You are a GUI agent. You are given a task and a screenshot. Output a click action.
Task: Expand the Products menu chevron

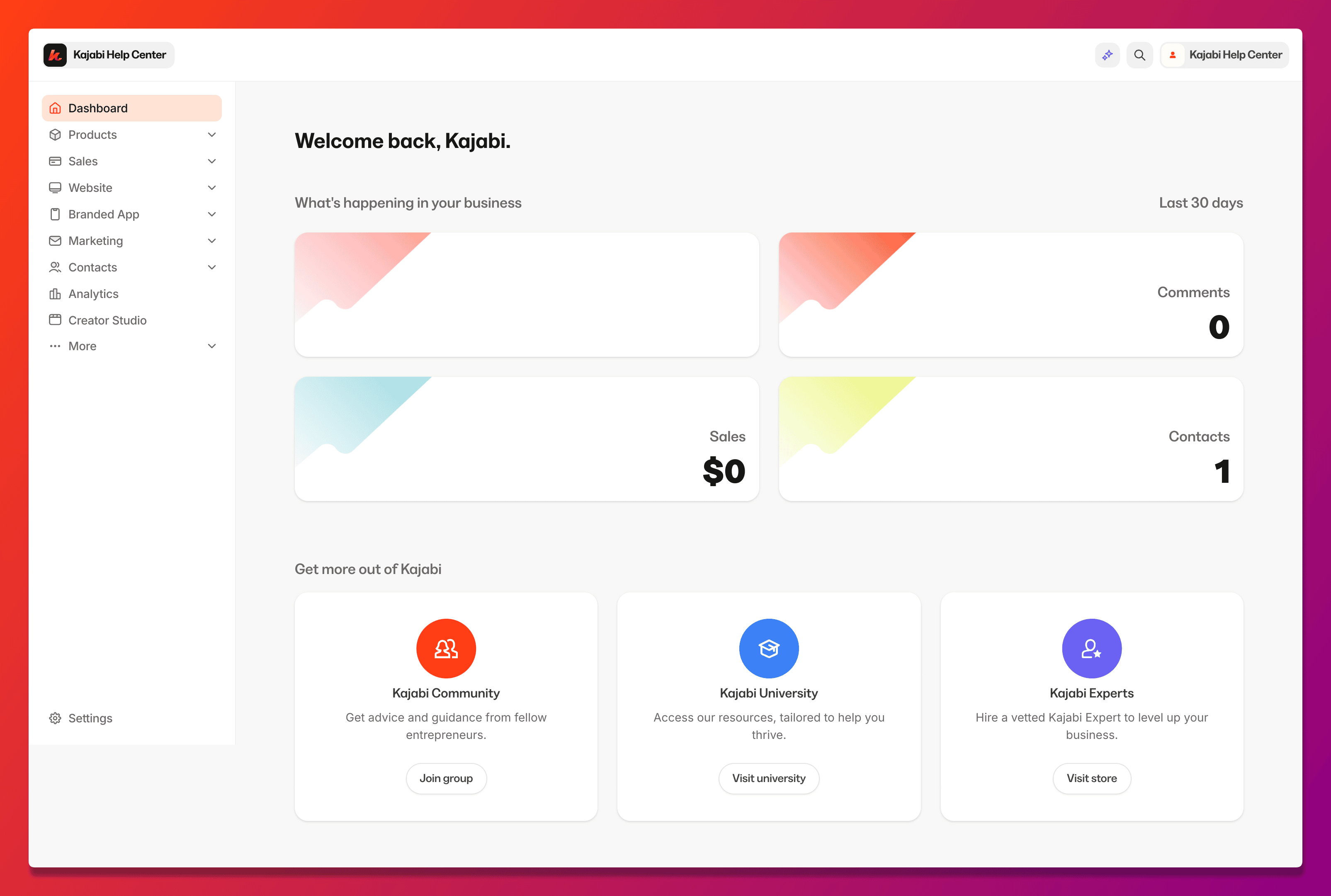211,135
